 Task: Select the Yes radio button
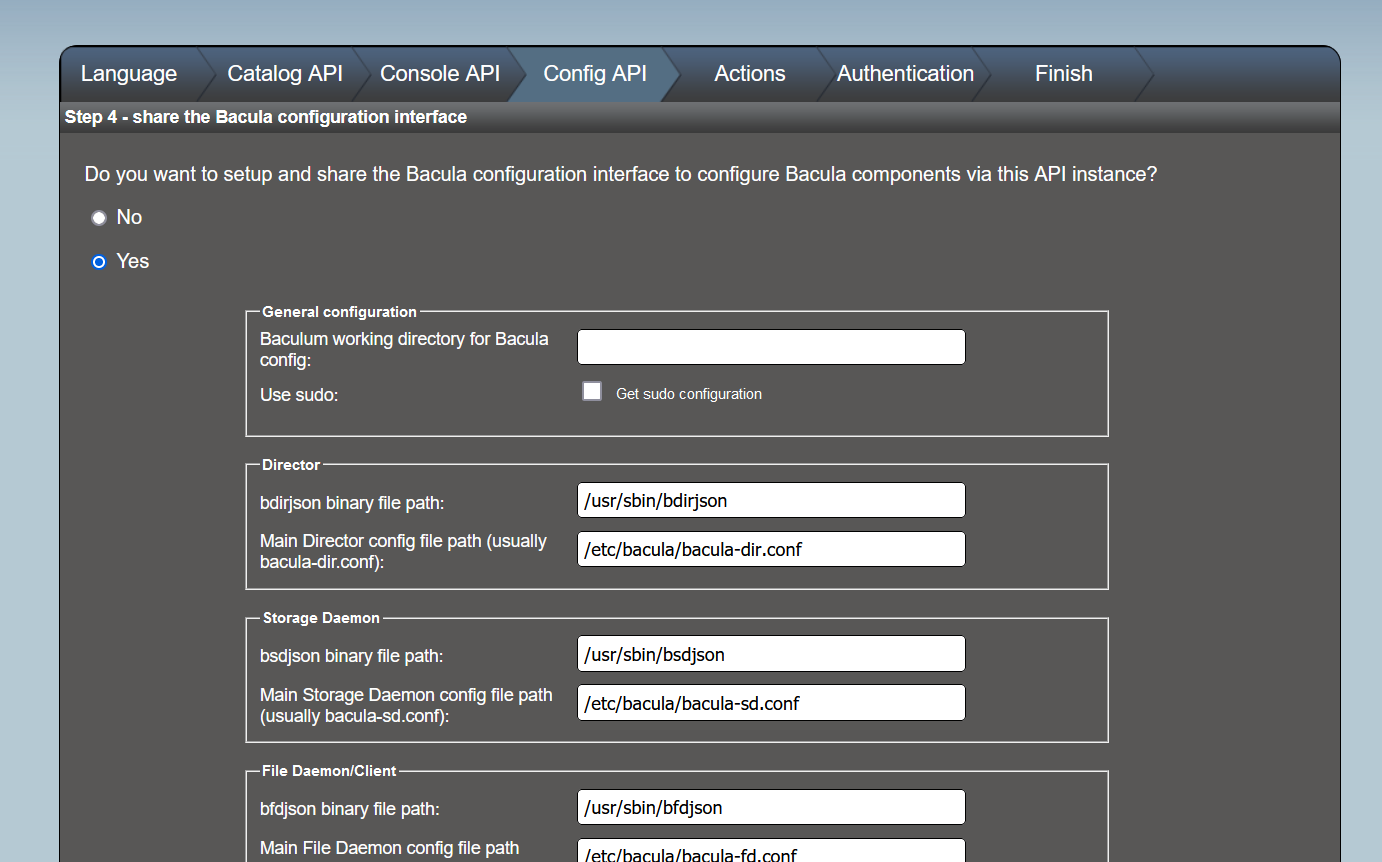point(99,262)
